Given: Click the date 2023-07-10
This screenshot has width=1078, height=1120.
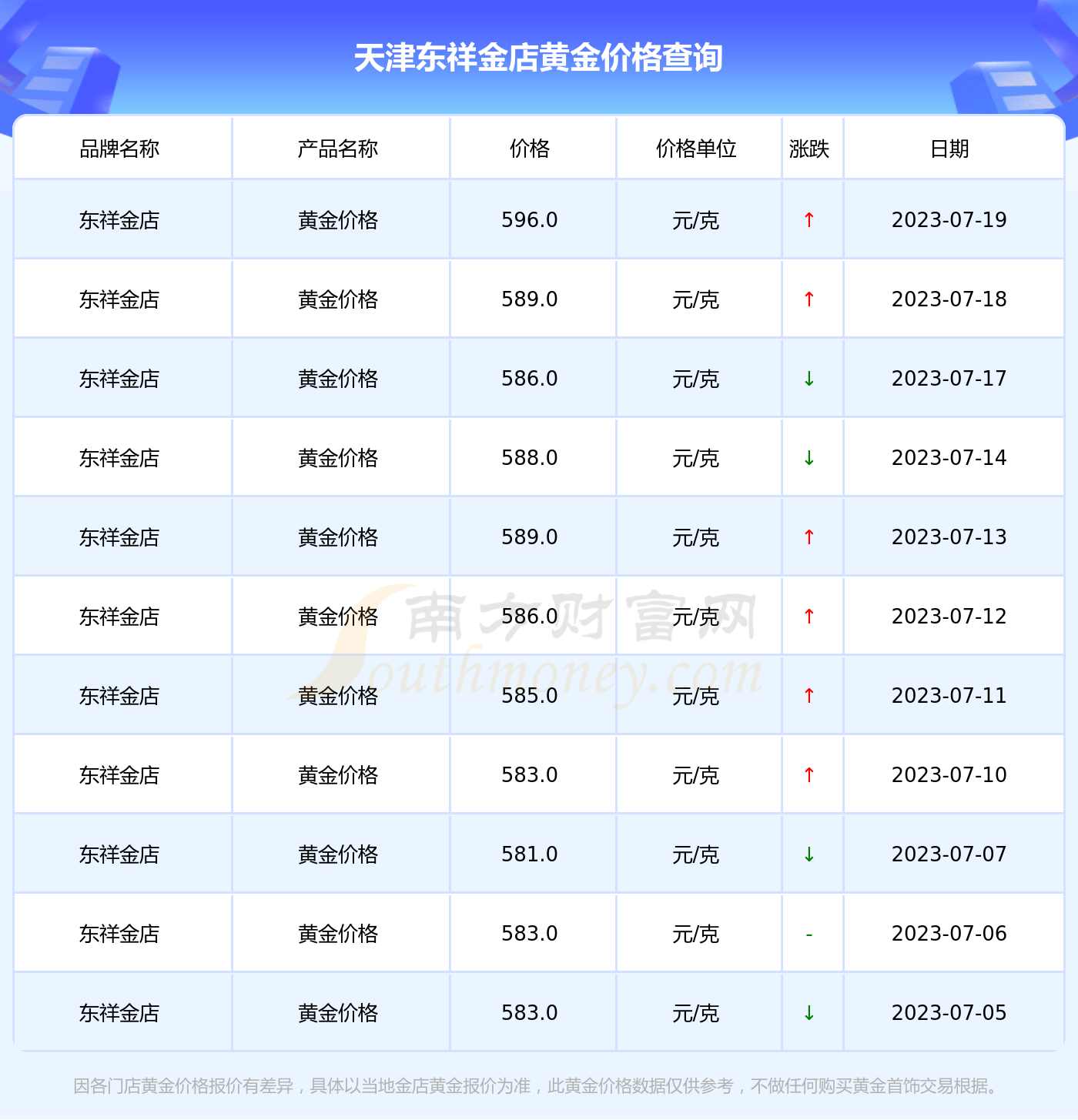Looking at the screenshot, I should [x=949, y=775].
